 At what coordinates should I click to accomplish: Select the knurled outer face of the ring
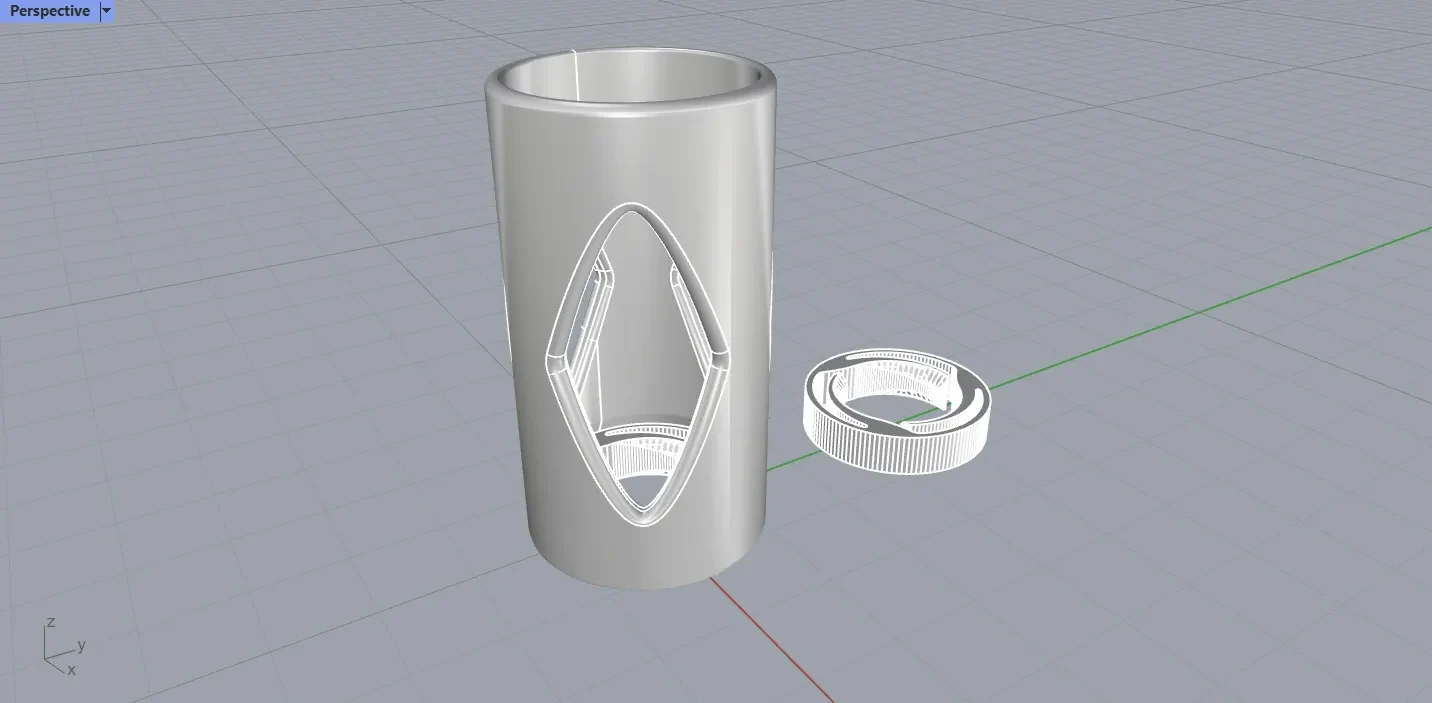pyautogui.click(x=880, y=443)
